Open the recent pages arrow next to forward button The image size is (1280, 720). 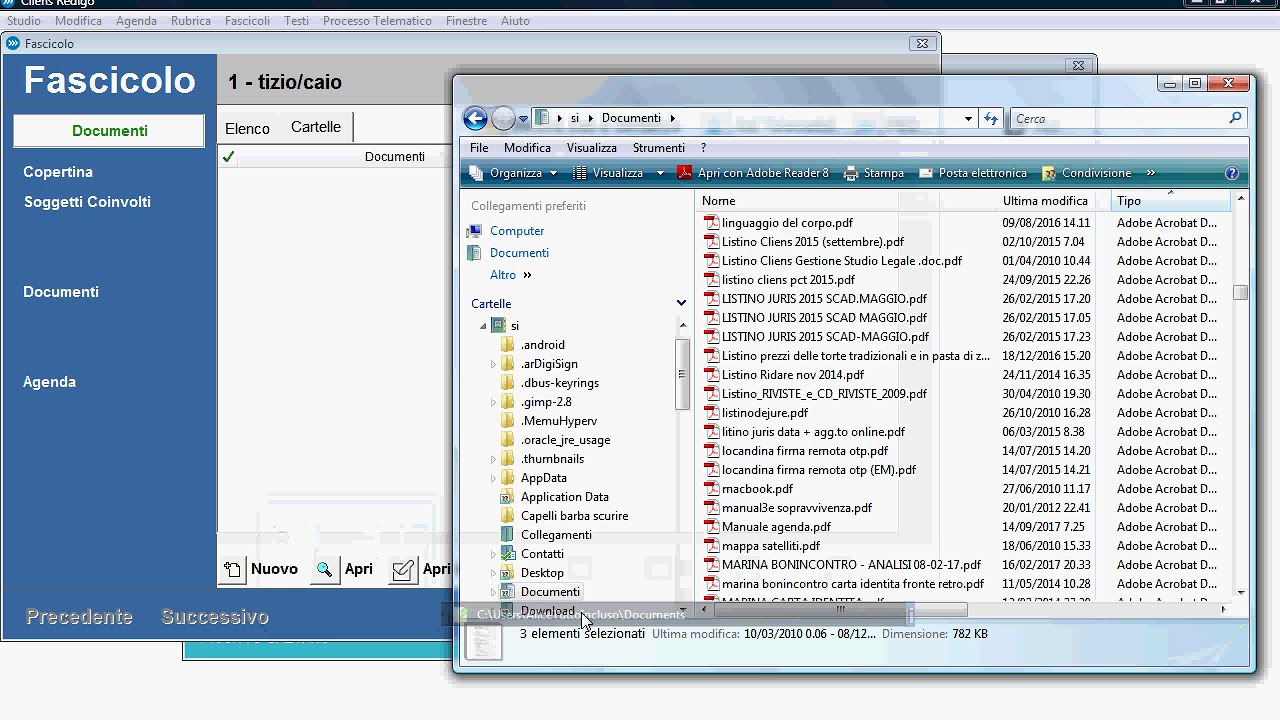[523, 119]
